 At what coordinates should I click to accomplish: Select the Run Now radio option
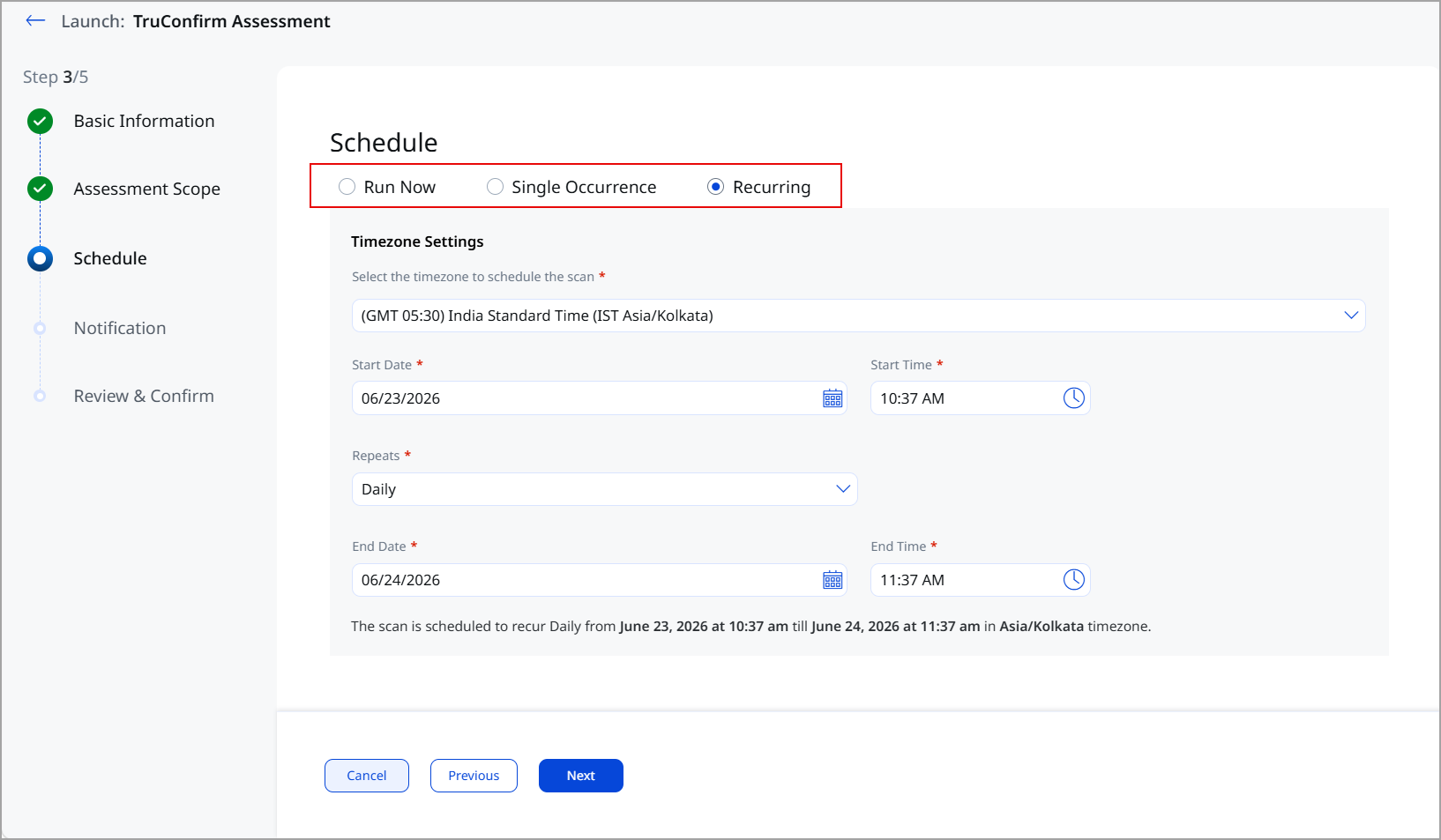tap(347, 187)
